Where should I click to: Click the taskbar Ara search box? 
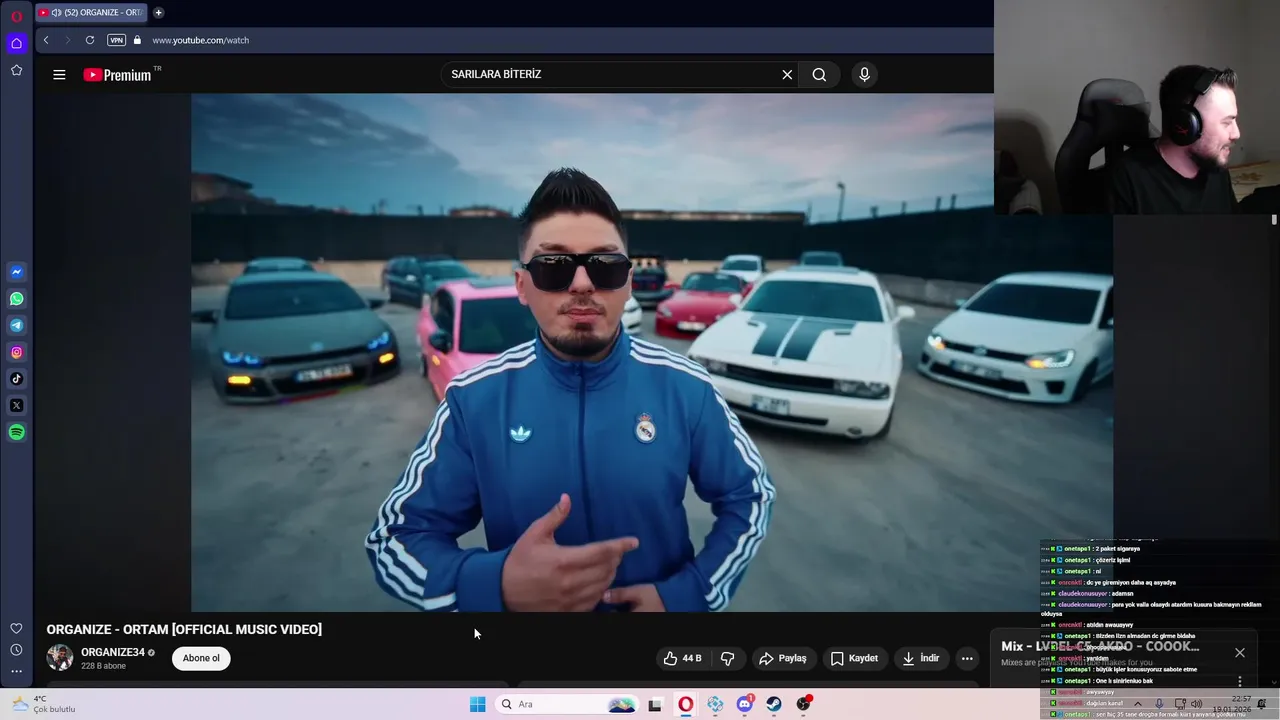(568, 704)
